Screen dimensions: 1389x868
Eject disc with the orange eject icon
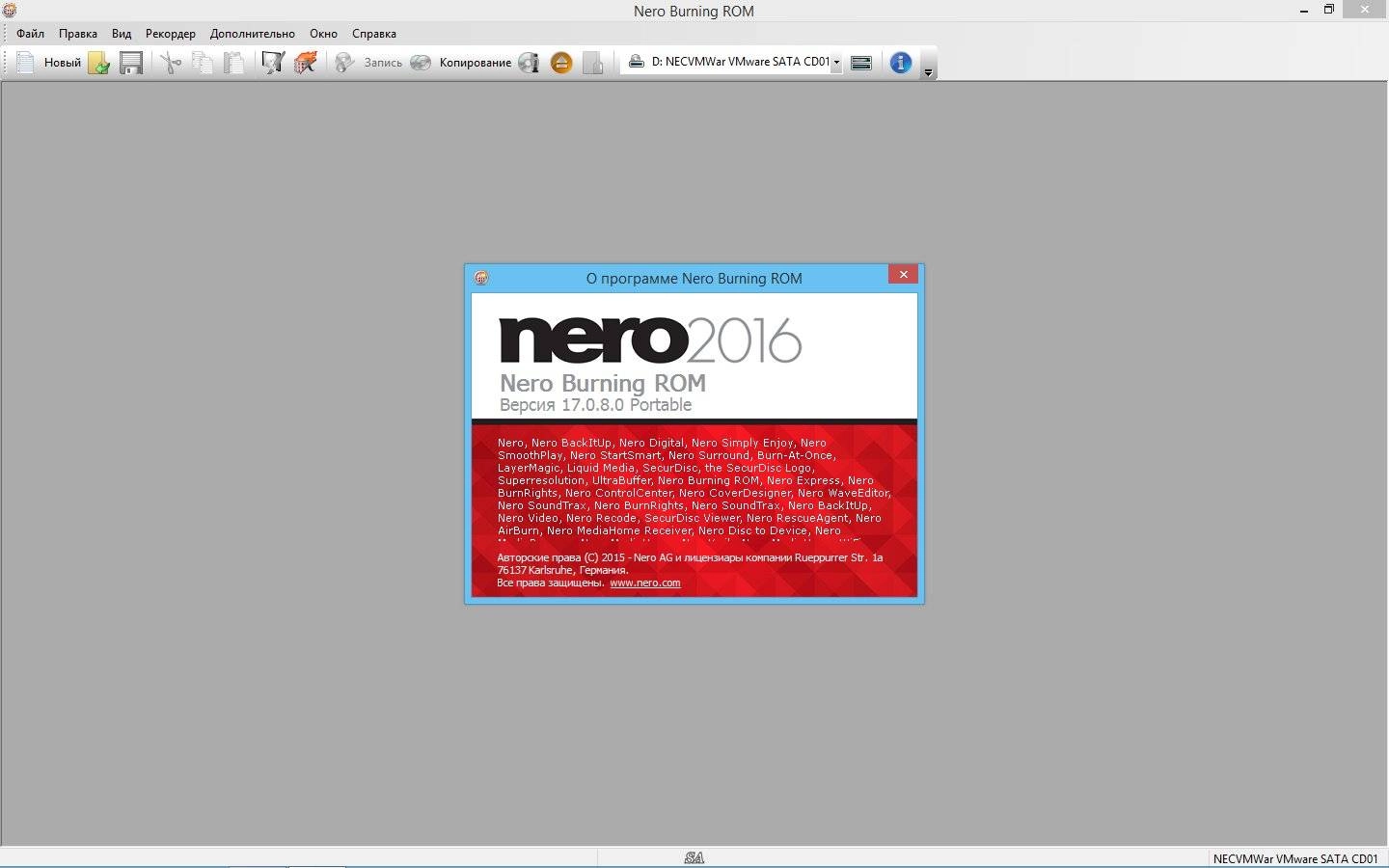tap(561, 63)
